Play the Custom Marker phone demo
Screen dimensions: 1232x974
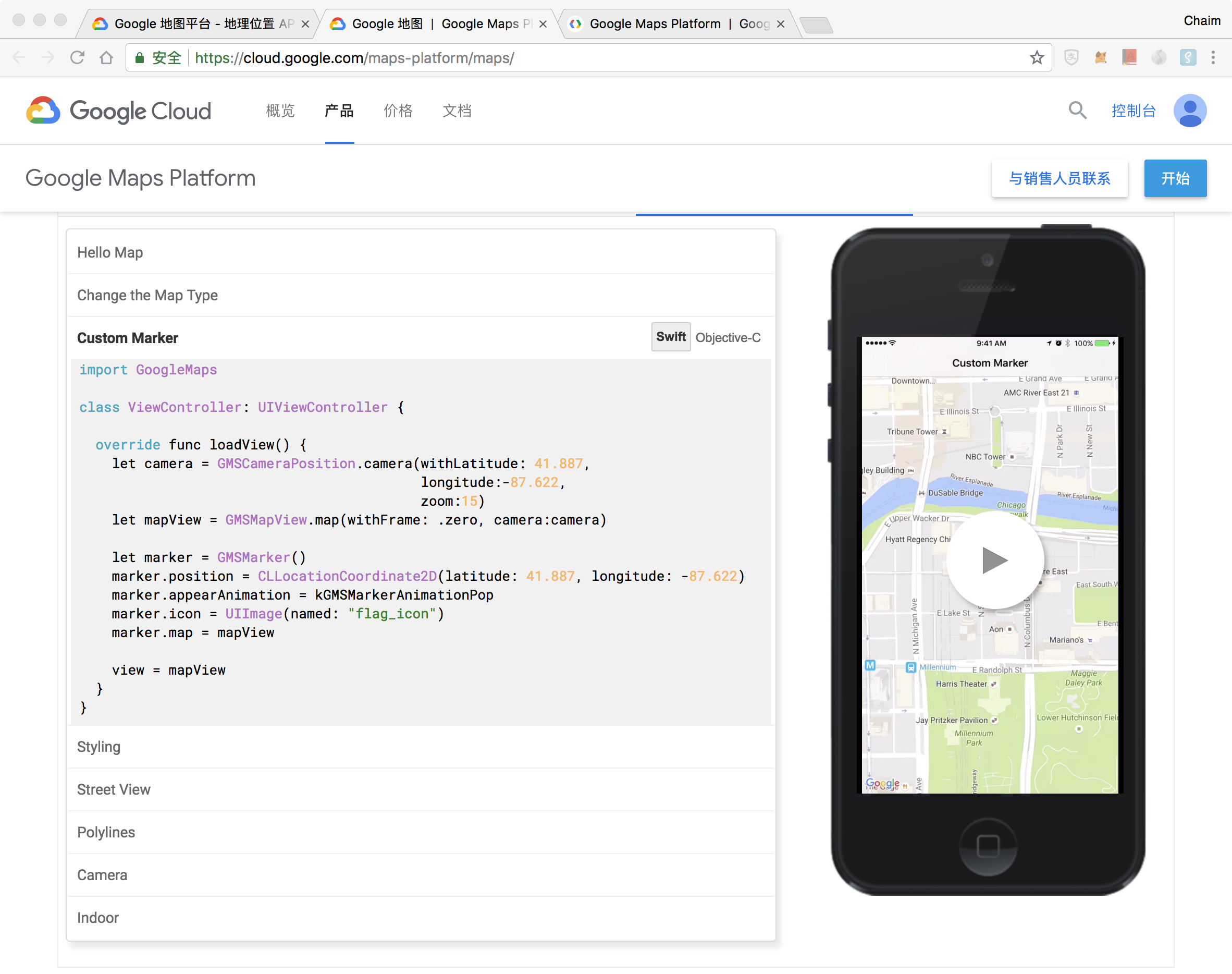tap(994, 560)
